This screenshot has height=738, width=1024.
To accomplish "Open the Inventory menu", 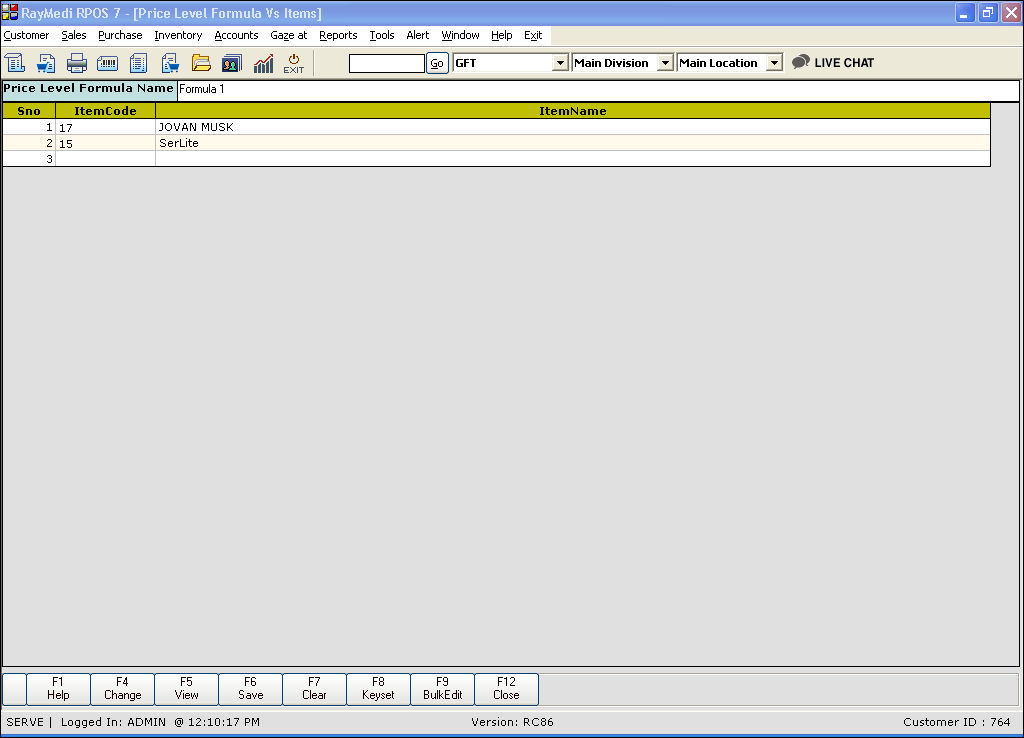I will 178,35.
